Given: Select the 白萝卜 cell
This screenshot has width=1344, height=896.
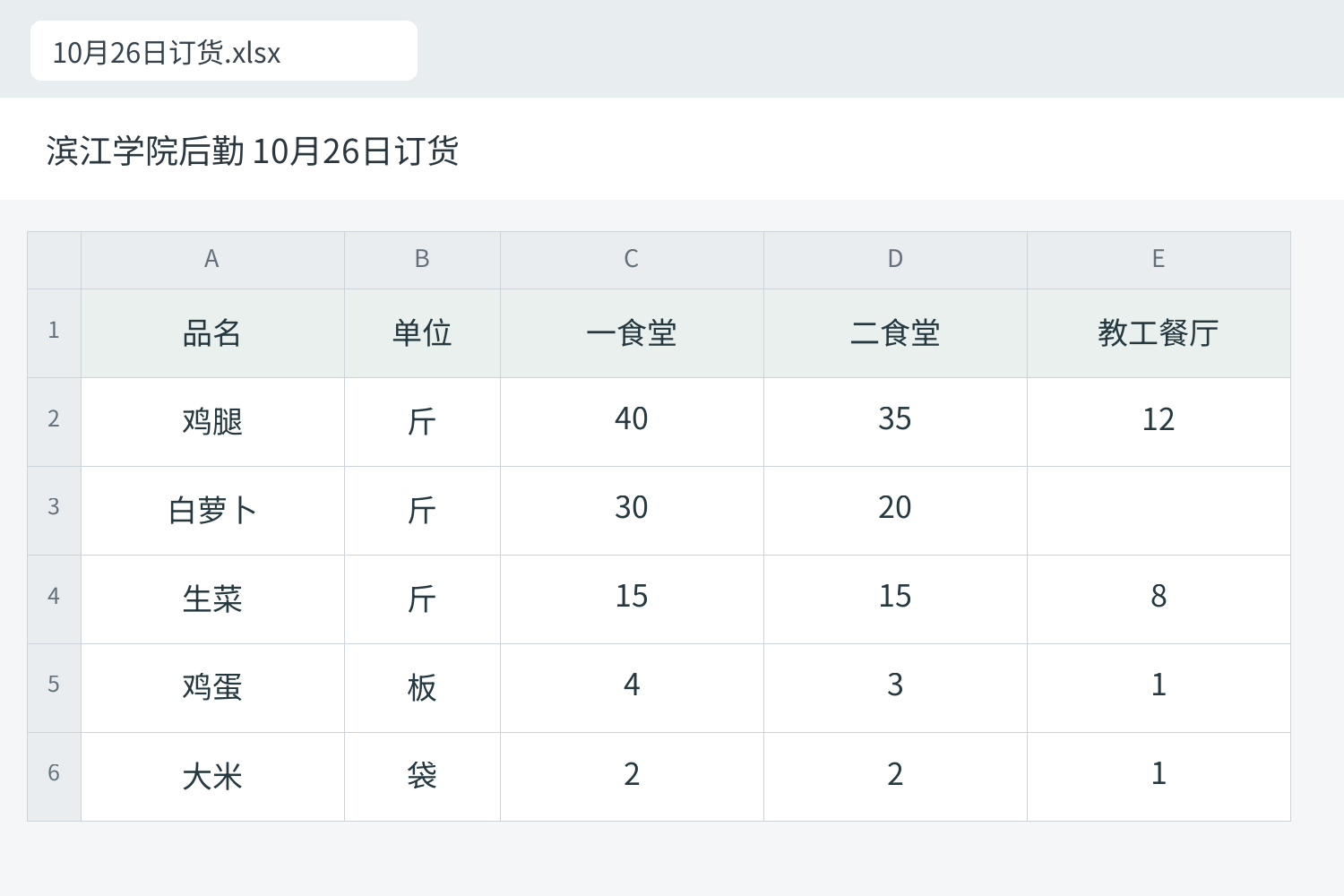Looking at the screenshot, I should click(x=212, y=511).
